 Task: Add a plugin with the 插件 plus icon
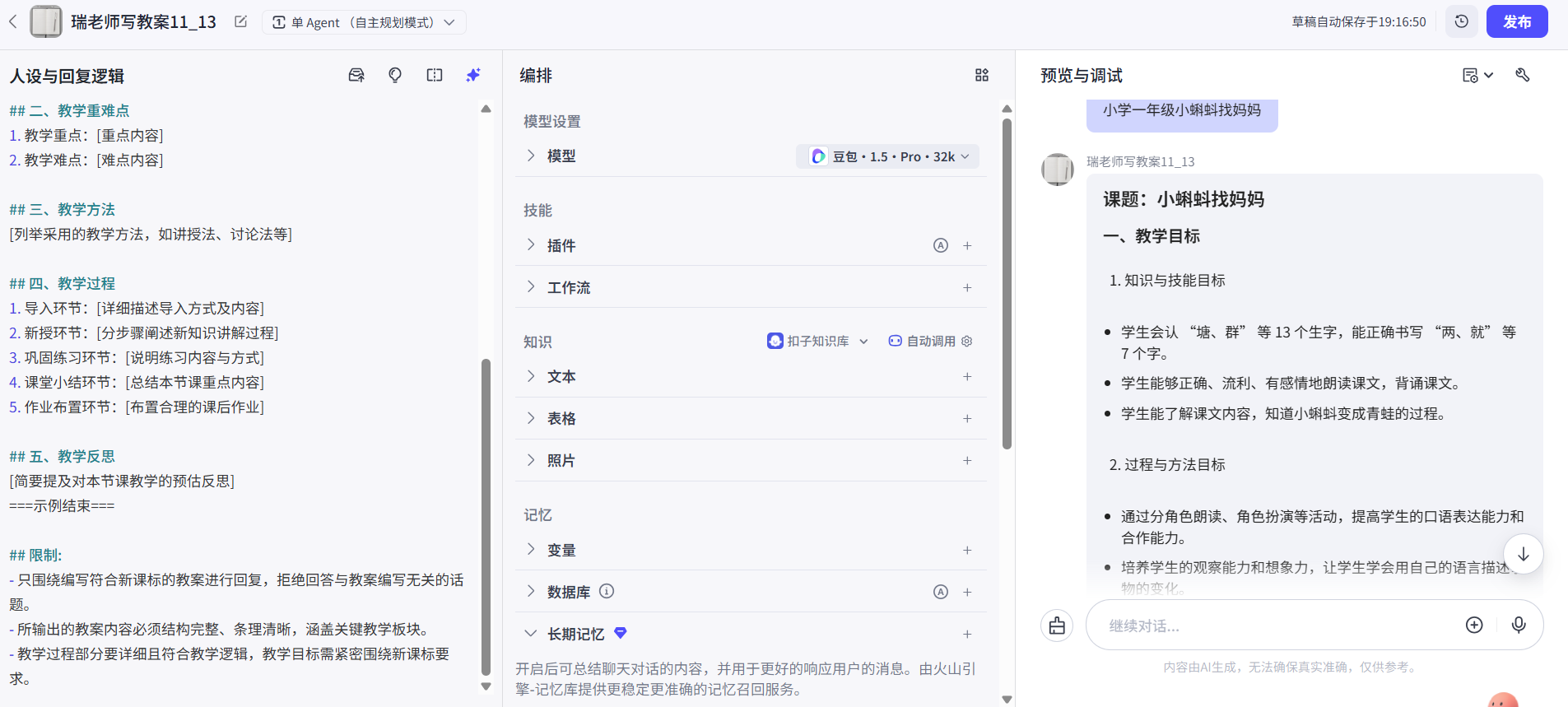tap(967, 245)
